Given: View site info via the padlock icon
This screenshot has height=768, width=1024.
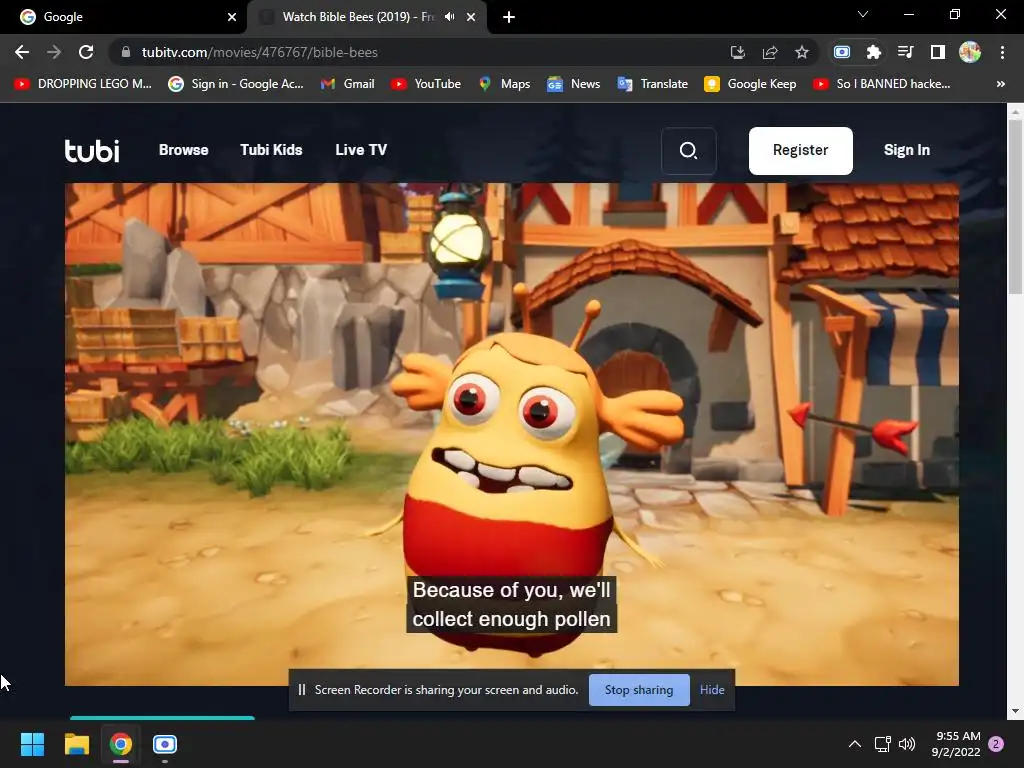Looking at the screenshot, I should 126,52.
